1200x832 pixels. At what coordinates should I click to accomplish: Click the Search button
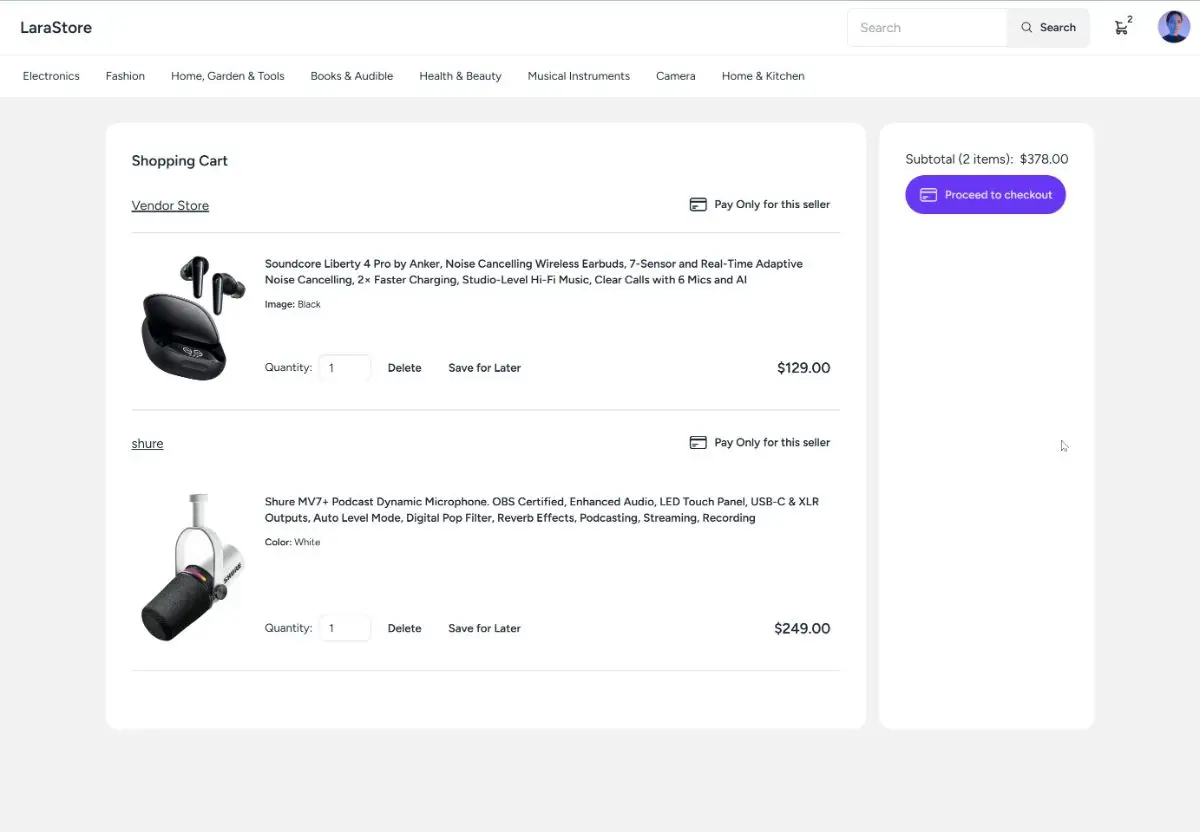pyautogui.click(x=1048, y=27)
